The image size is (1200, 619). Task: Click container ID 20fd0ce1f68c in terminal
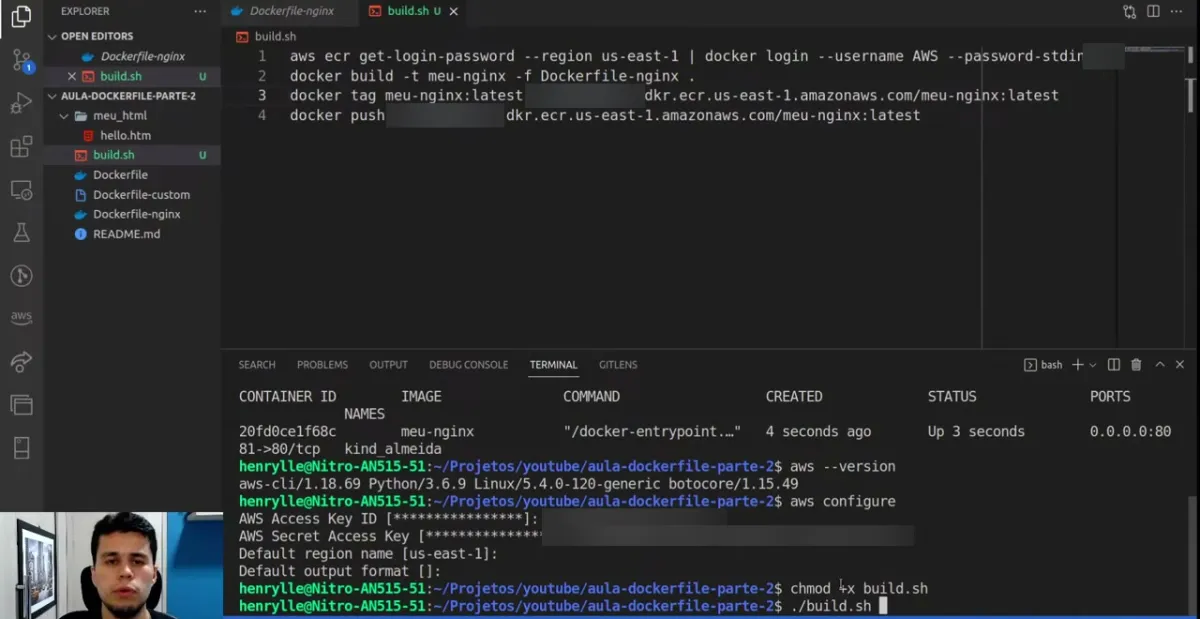pos(287,431)
